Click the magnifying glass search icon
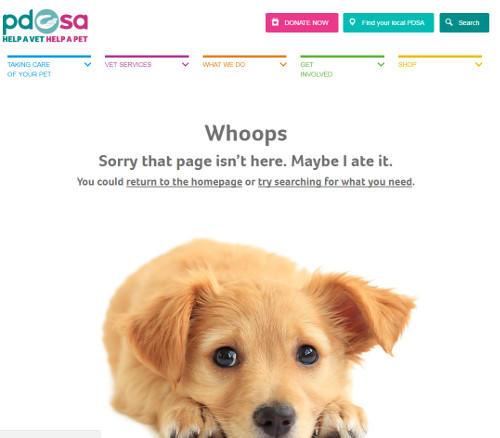Viewport: 500px width, 438px height. (x=449, y=22)
